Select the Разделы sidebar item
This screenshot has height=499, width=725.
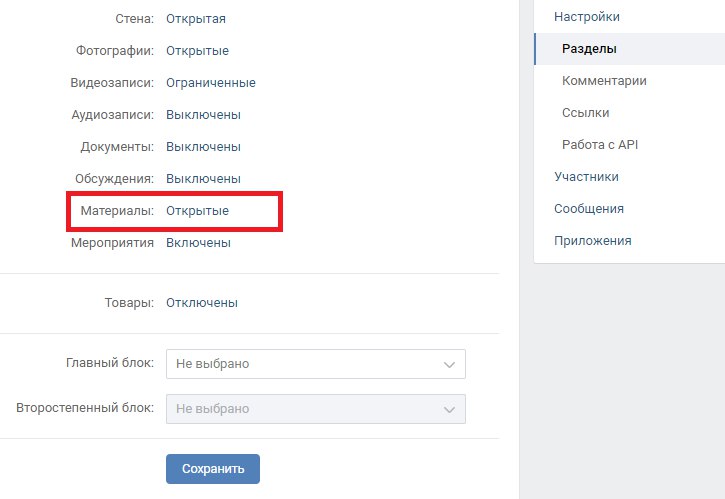(589, 48)
